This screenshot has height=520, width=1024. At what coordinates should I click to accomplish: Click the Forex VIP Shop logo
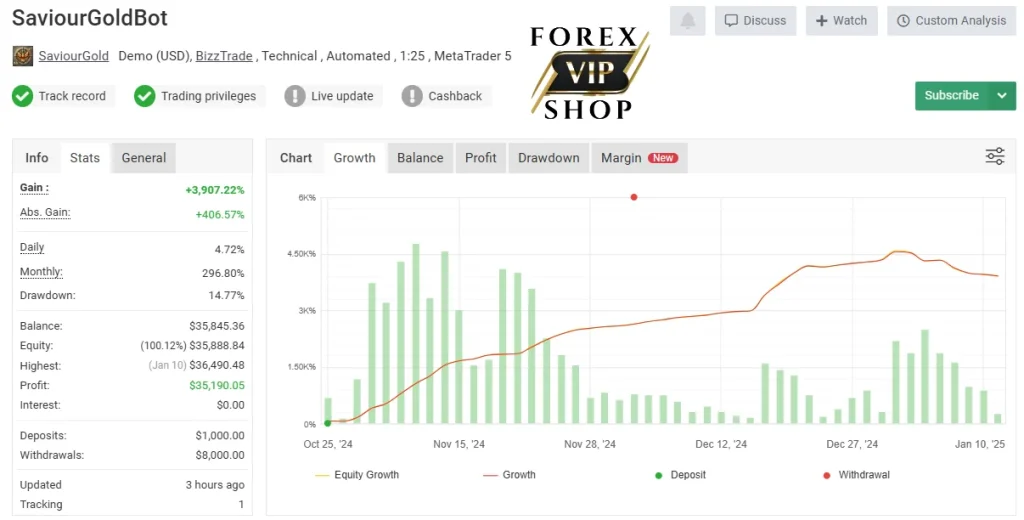pyautogui.click(x=589, y=73)
